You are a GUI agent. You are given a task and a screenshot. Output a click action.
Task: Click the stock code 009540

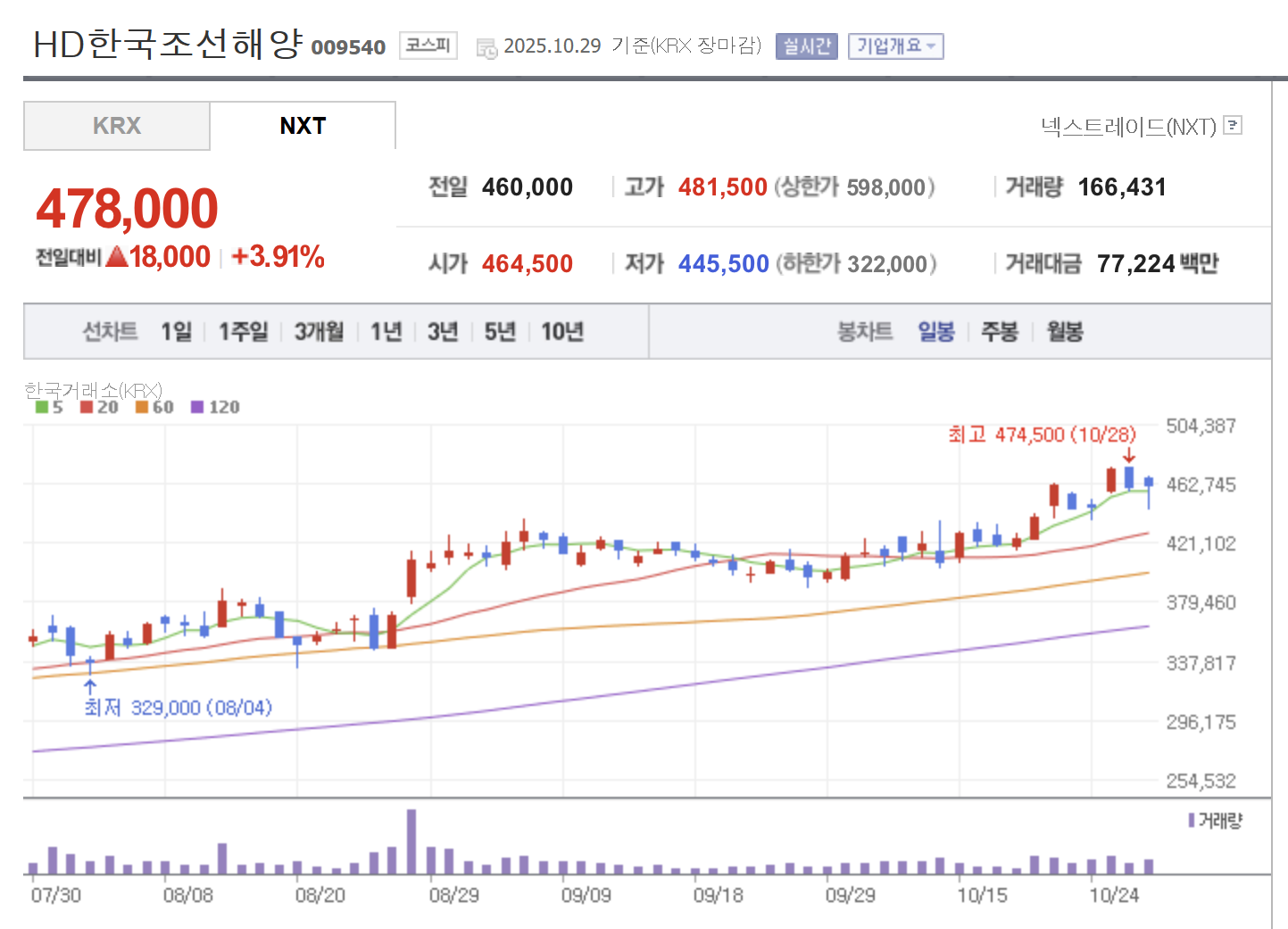(x=348, y=47)
